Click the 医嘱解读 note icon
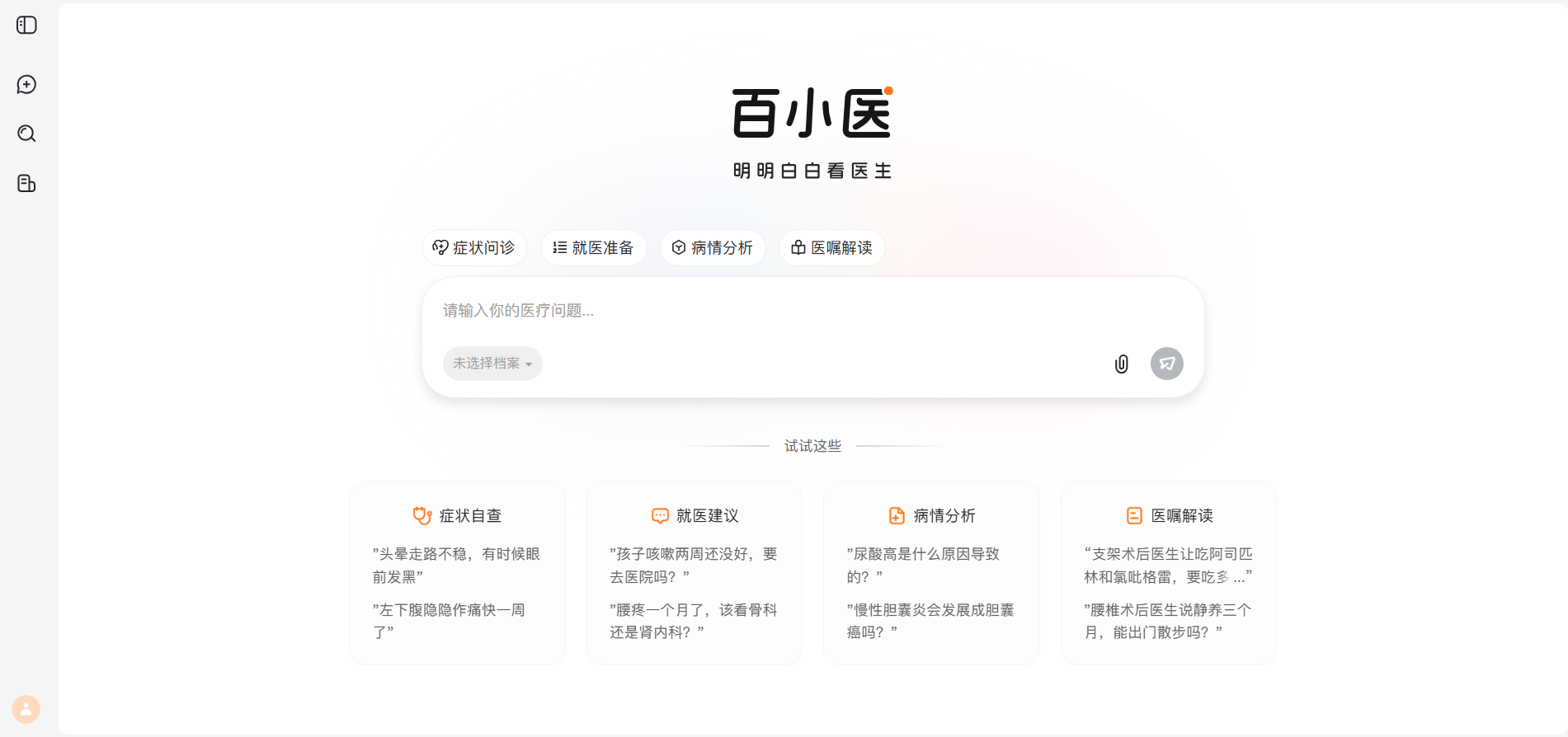Image resolution: width=1568 pixels, height=737 pixels. 1134,515
